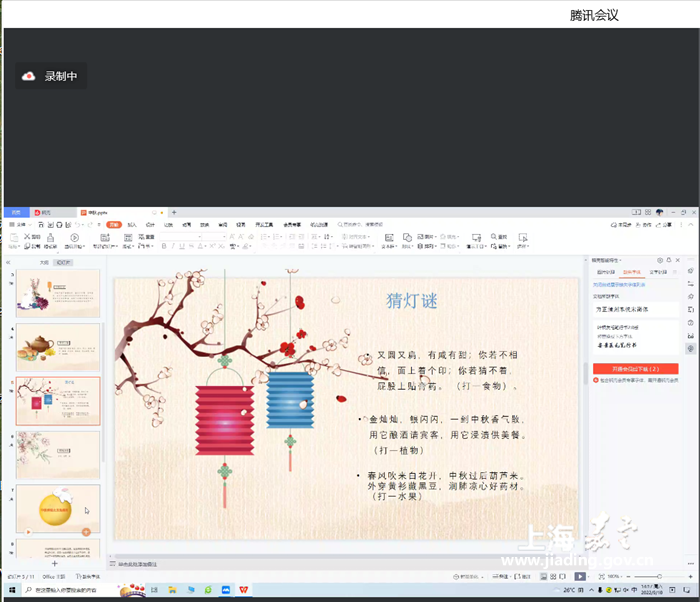This screenshot has height=602, width=700.
Task: Toggle Bold formatting
Action: 164,246
